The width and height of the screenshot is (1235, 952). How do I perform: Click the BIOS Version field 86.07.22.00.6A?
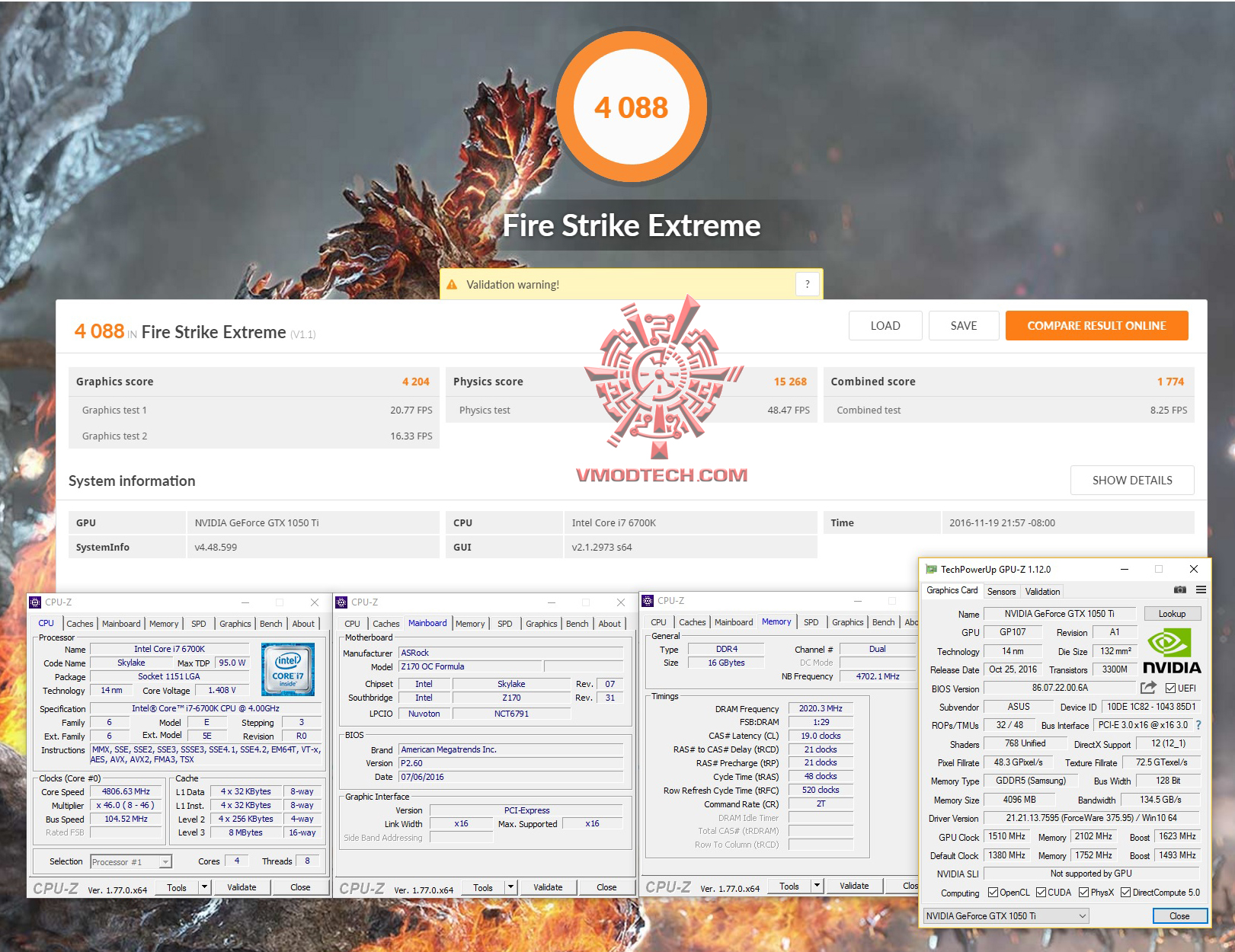(x=1060, y=688)
